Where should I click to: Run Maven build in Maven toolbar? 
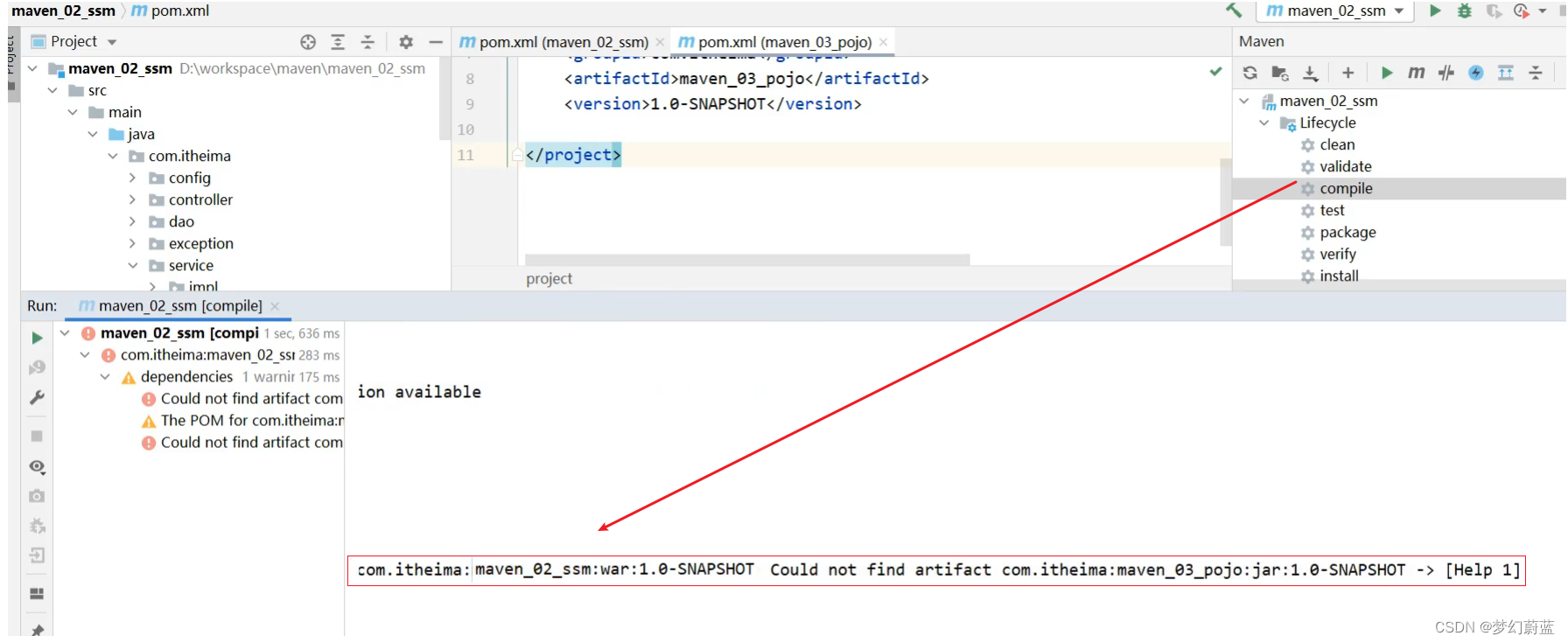1387,73
